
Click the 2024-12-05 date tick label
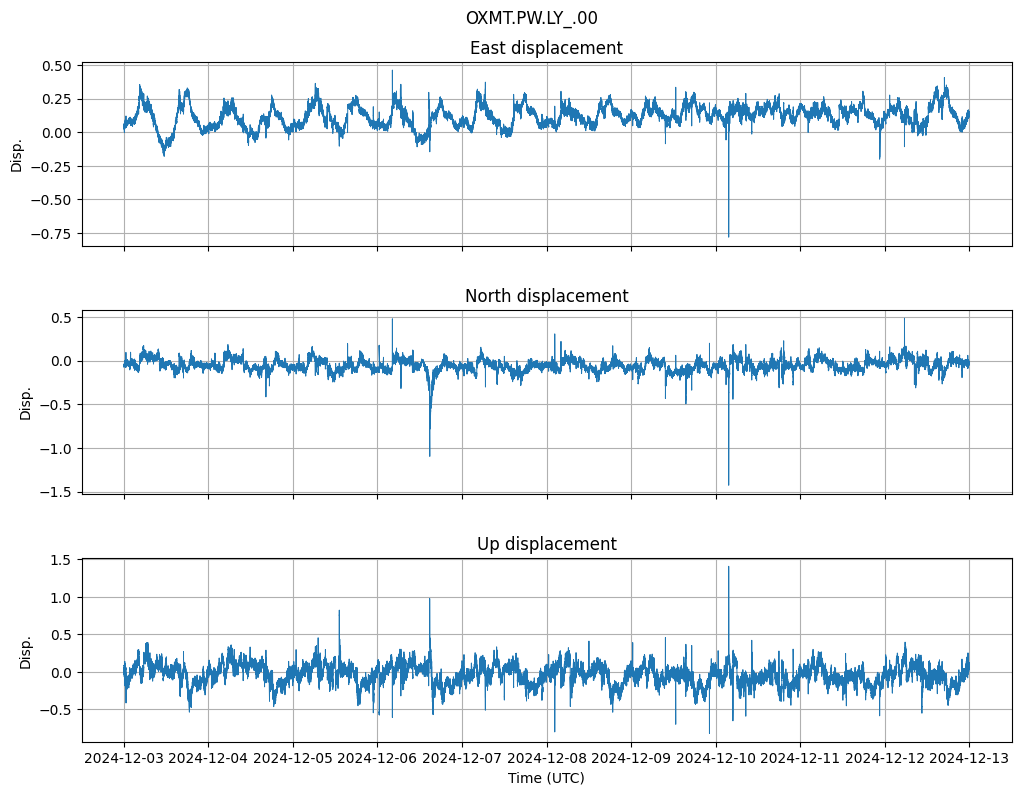pos(293,758)
